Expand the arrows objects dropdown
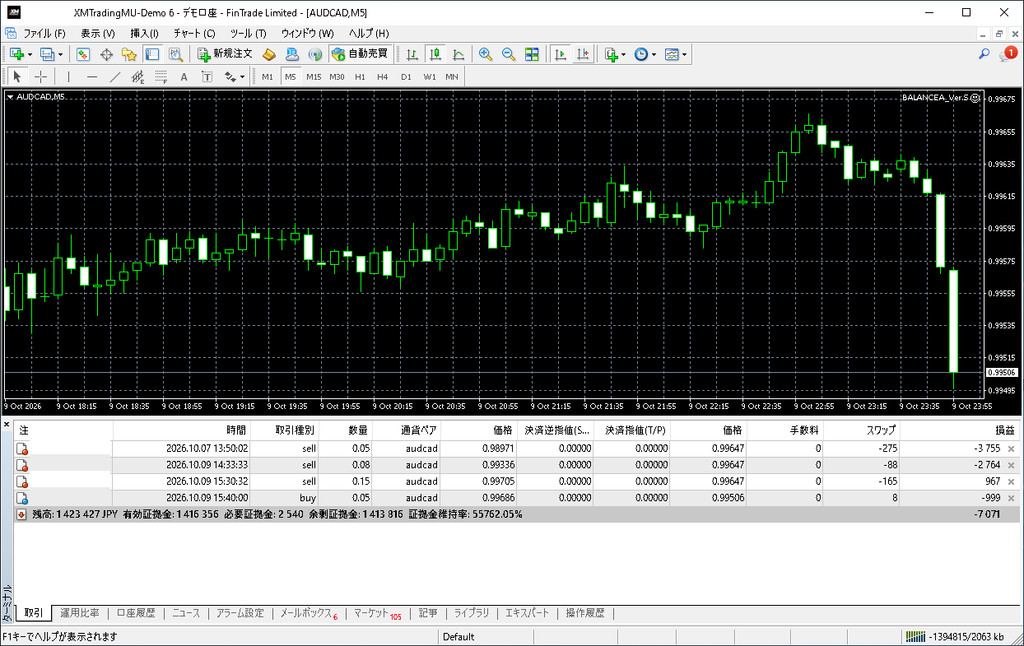Image resolution: width=1024 pixels, height=646 pixels. (x=242, y=76)
